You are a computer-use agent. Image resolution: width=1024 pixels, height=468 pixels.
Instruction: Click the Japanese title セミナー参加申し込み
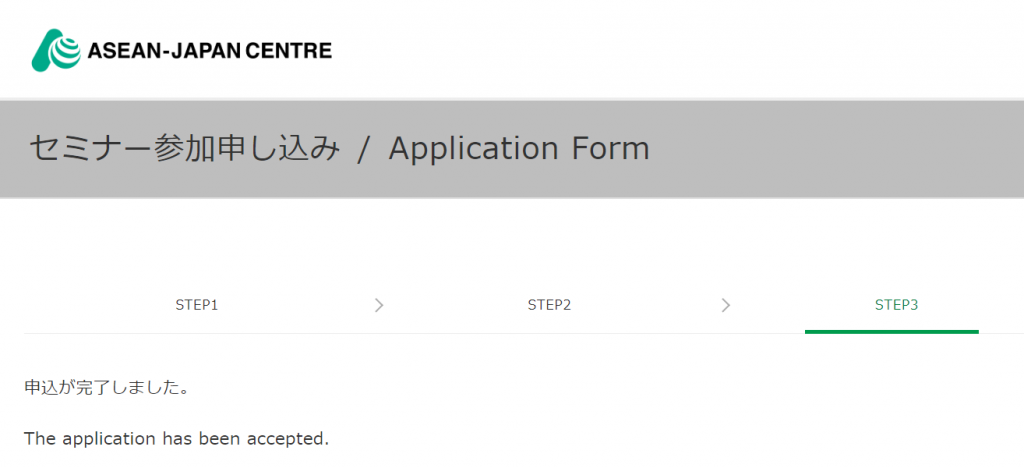185,149
